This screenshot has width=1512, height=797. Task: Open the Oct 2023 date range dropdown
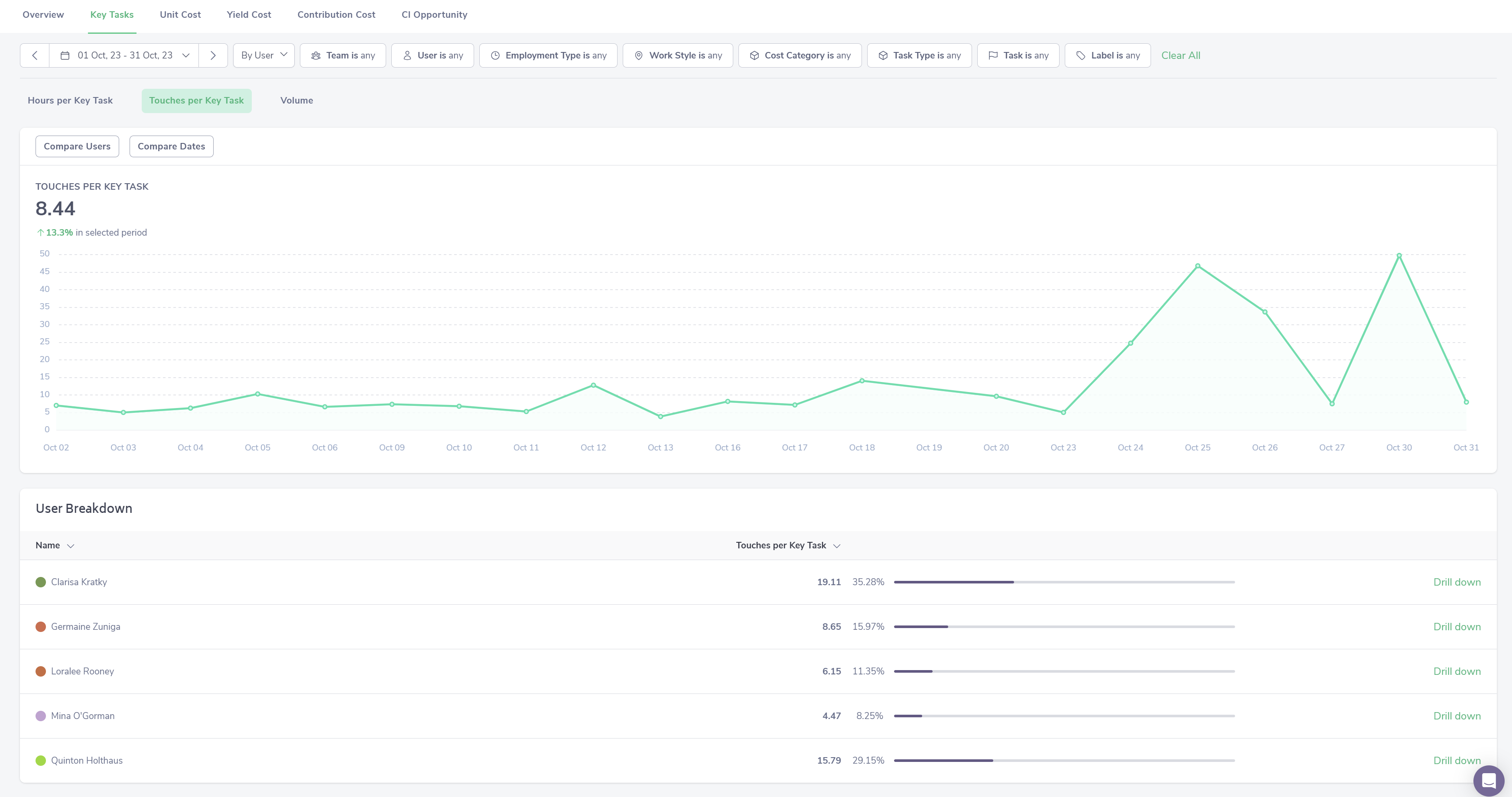click(125, 55)
